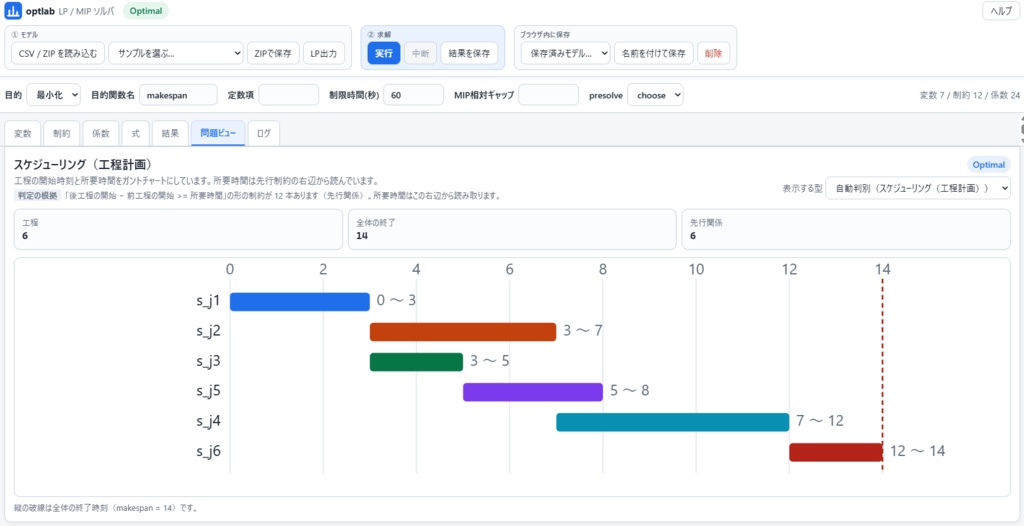Open the 表示する型 自動判別 dropdown
Viewport: 1024px width, 526px height.
pos(918,188)
